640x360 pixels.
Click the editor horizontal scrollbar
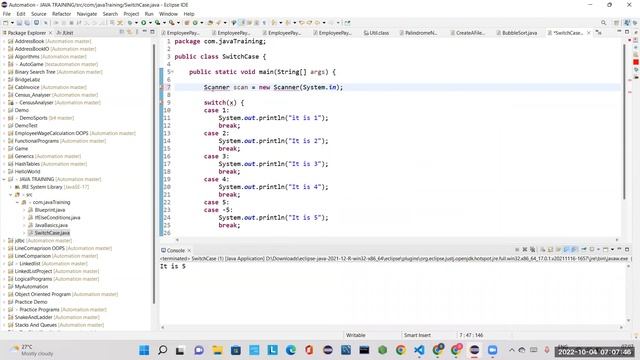[x=397, y=240]
